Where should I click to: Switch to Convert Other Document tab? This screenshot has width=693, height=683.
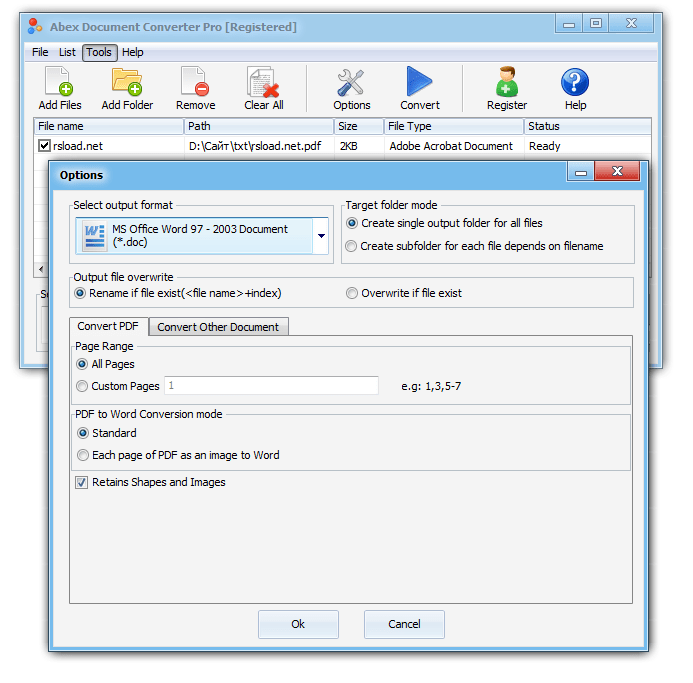(x=218, y=327)
